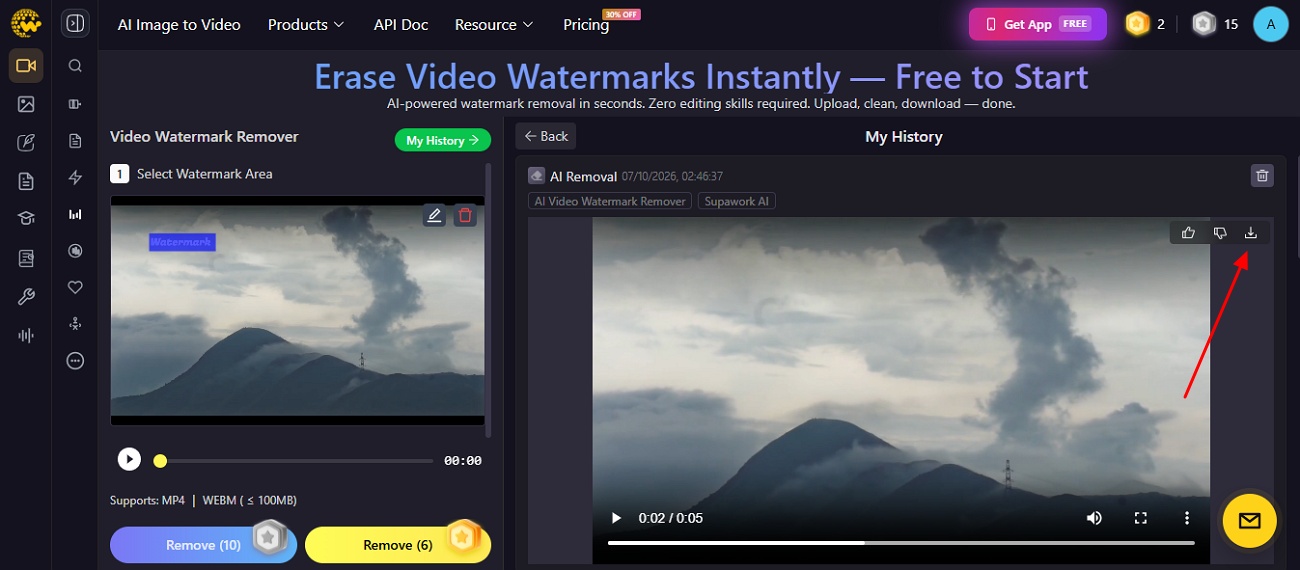Open the video tools camera sidebar icon
1300x570 pixels.
click(x=26, y=66)
